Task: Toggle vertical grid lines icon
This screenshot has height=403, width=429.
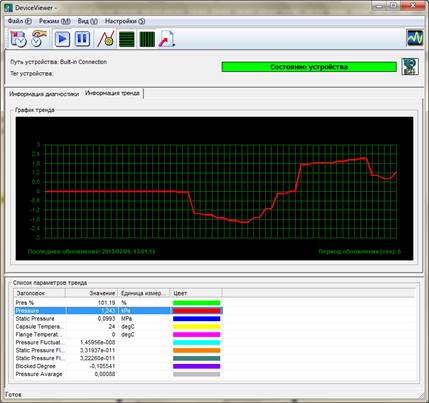Action: tap(147, 39)
